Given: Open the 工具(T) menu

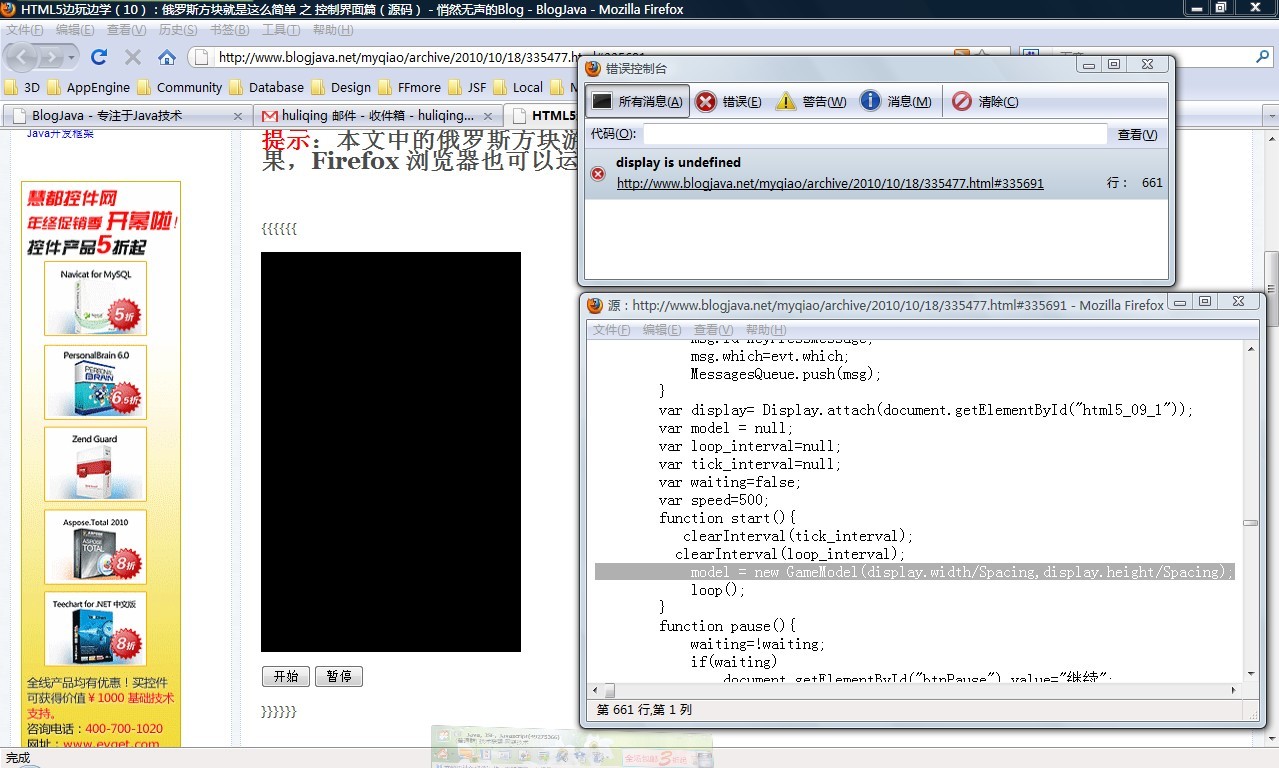Looking at the screenshot, I should pos(281,30).
